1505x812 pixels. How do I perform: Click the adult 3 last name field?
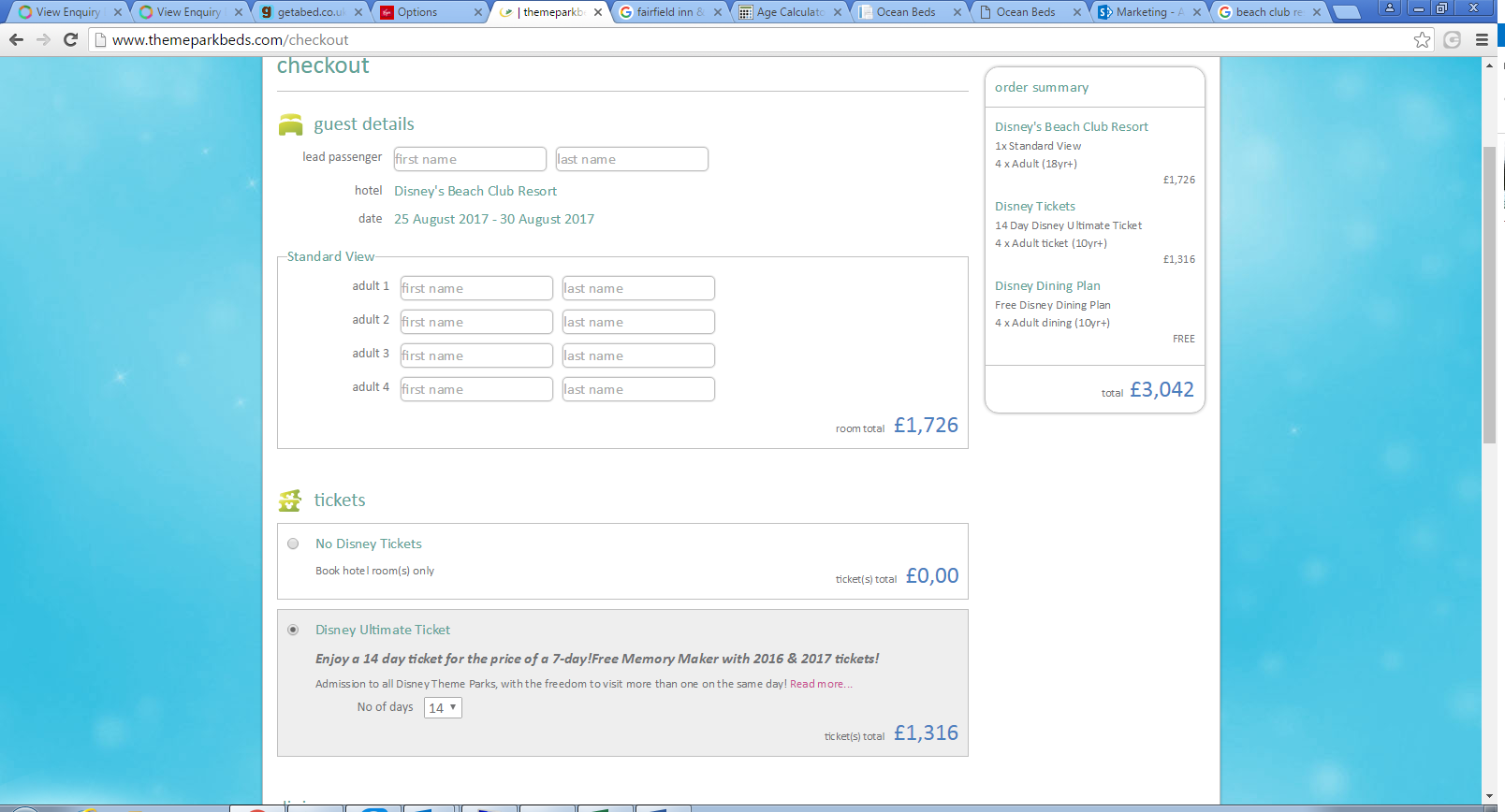(638, 355)
